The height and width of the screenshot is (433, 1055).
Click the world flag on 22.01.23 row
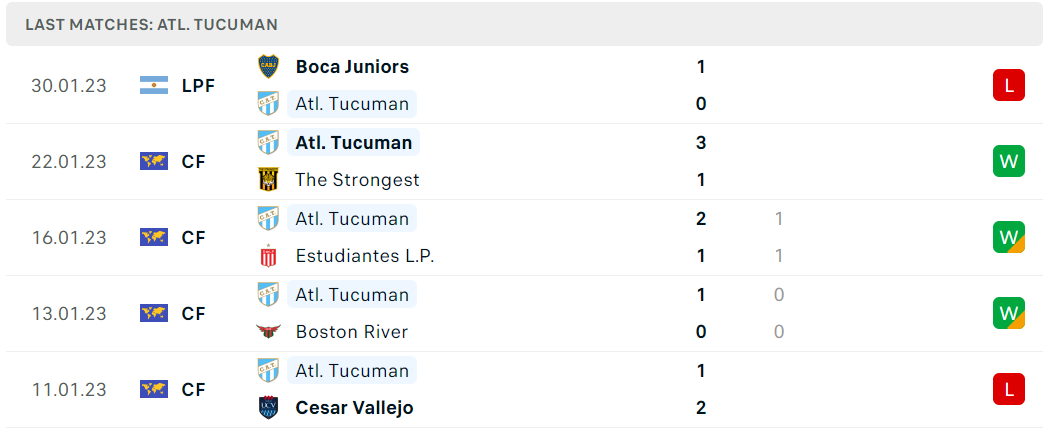[154, 161]
